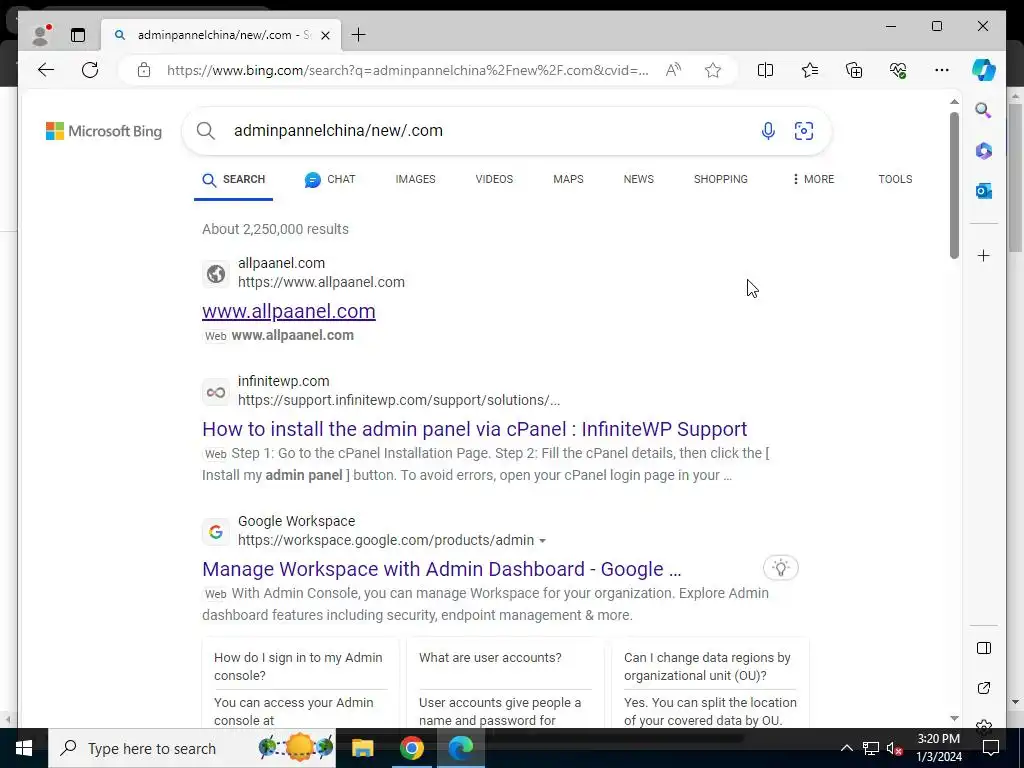
Task: Open link in new window sidebar icon
Action: click(x=984, y=688)
